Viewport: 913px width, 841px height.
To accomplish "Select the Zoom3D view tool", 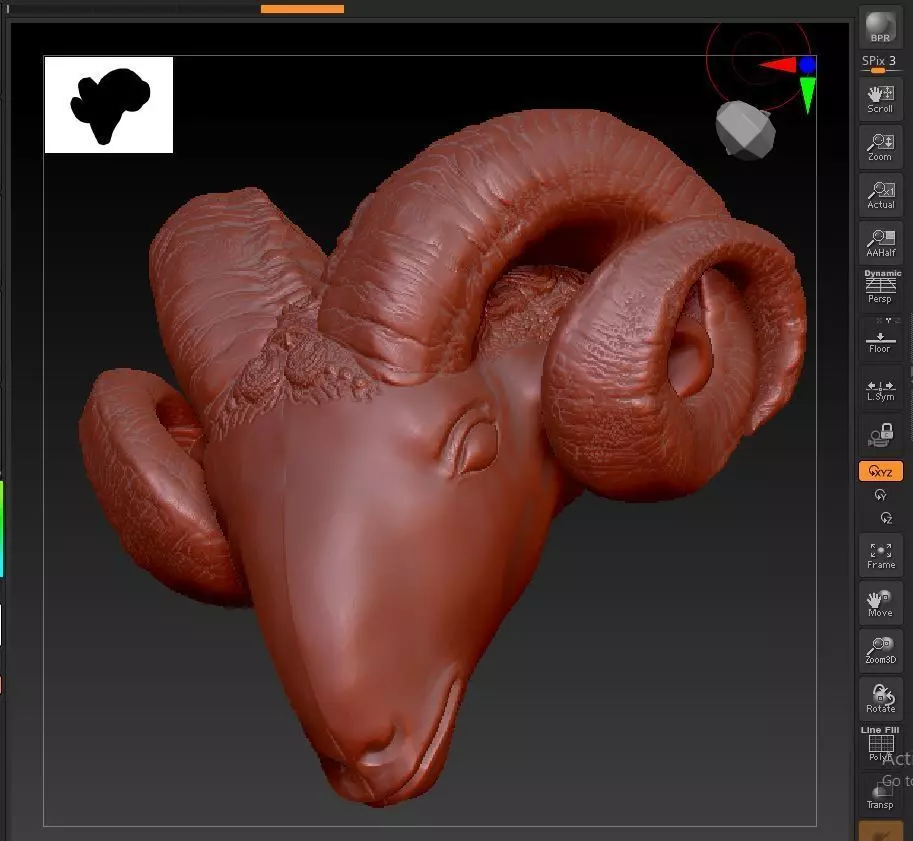I will coord(880,651).
